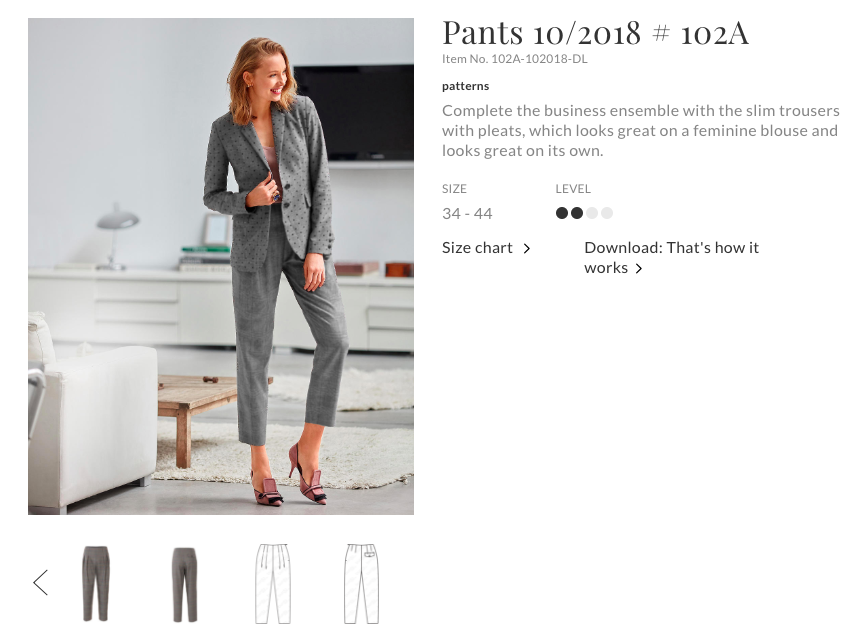Click the chevron beside Size chart
Screen dimensions: 864x641
527,249
